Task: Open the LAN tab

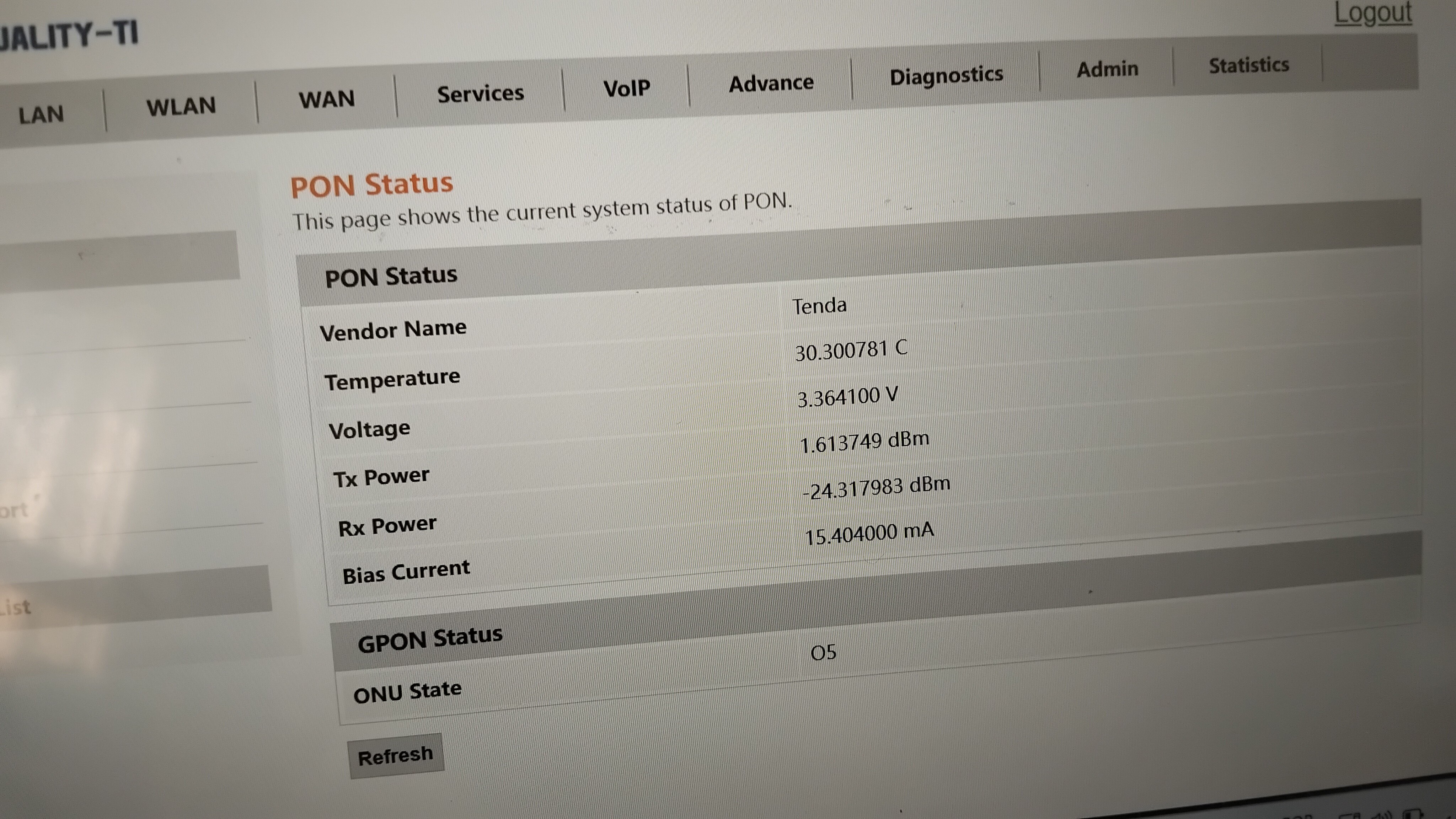Action: (41, 115)
